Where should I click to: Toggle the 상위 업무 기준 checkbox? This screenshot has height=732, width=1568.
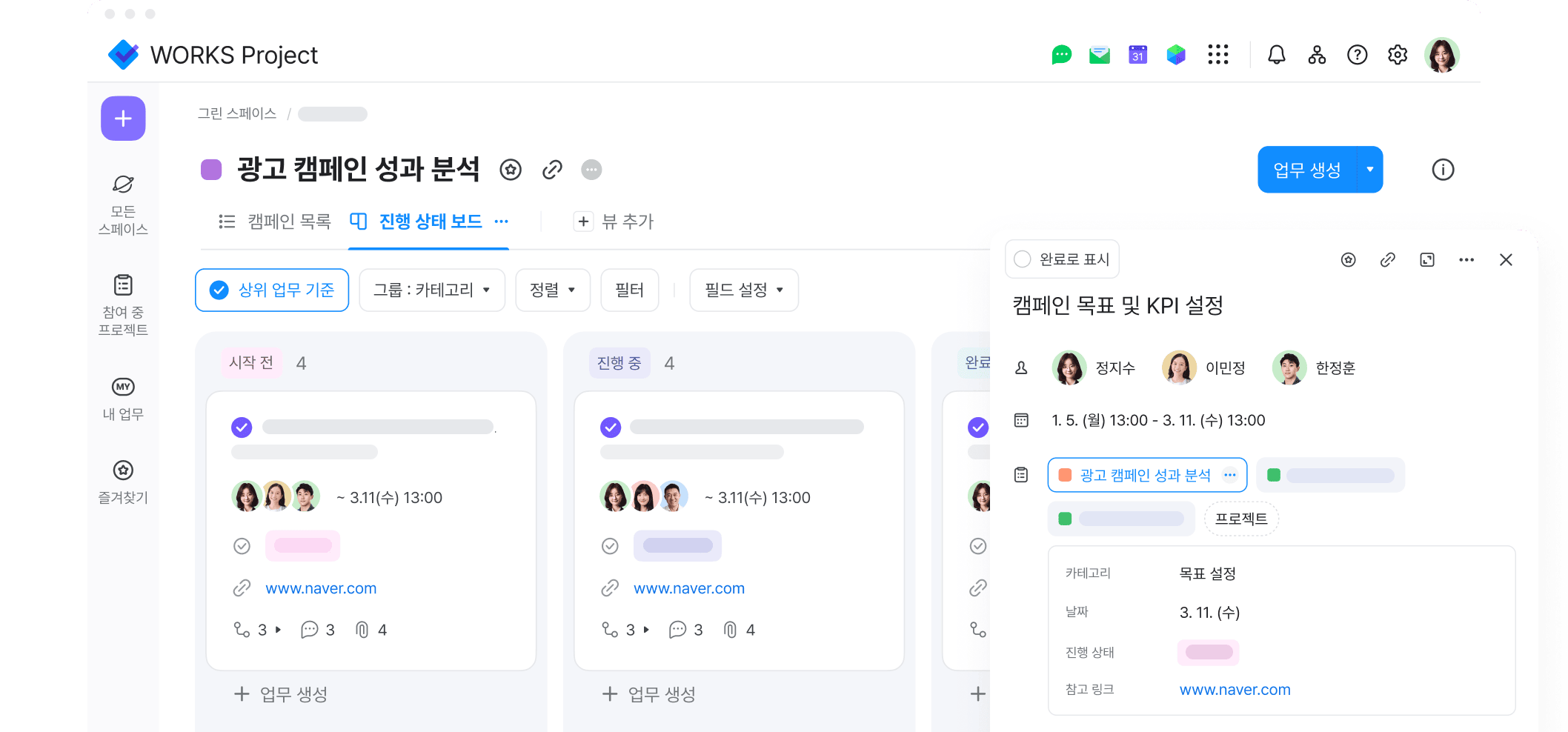tap(219, 290)
